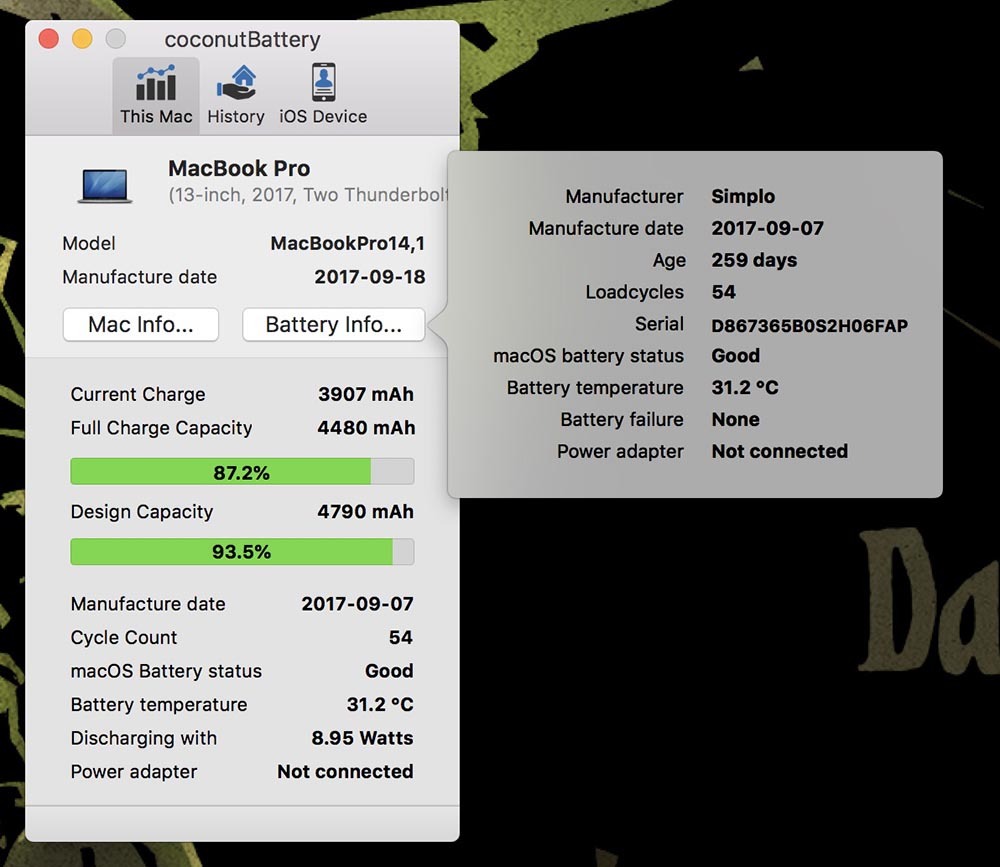Click the serial D867365B0S2H06FAP

pyautogui.click(x=809, y=326)
